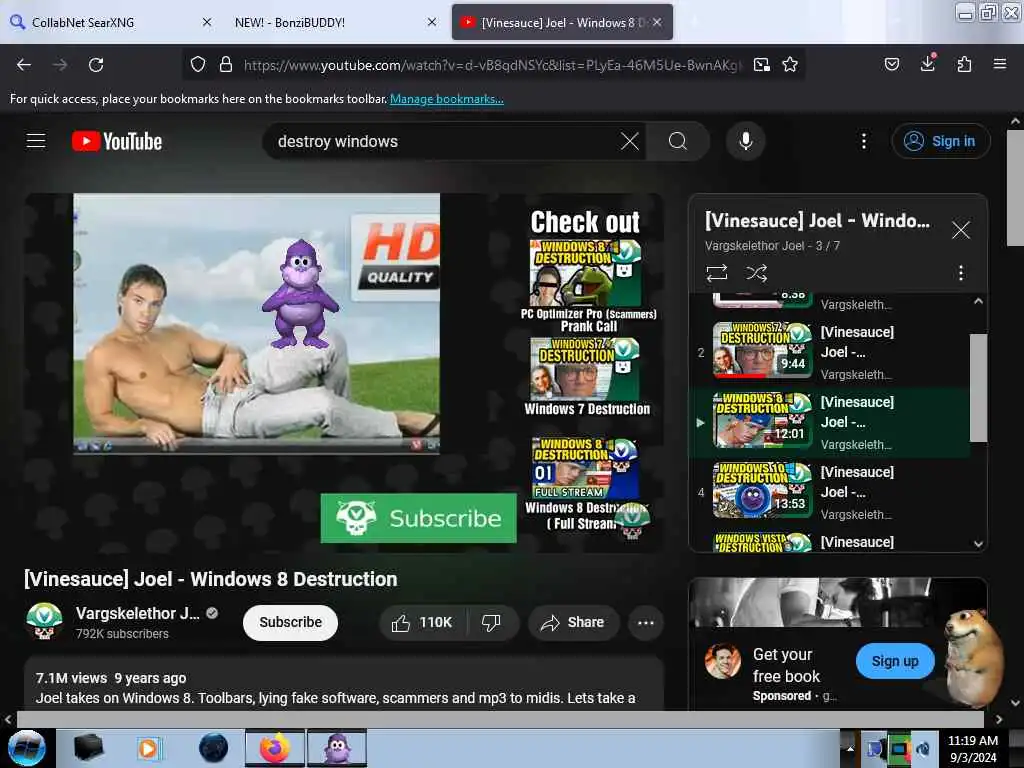Go to the YouTube home logo
This screenshot has width=1024, height=768.
point(117,141)
